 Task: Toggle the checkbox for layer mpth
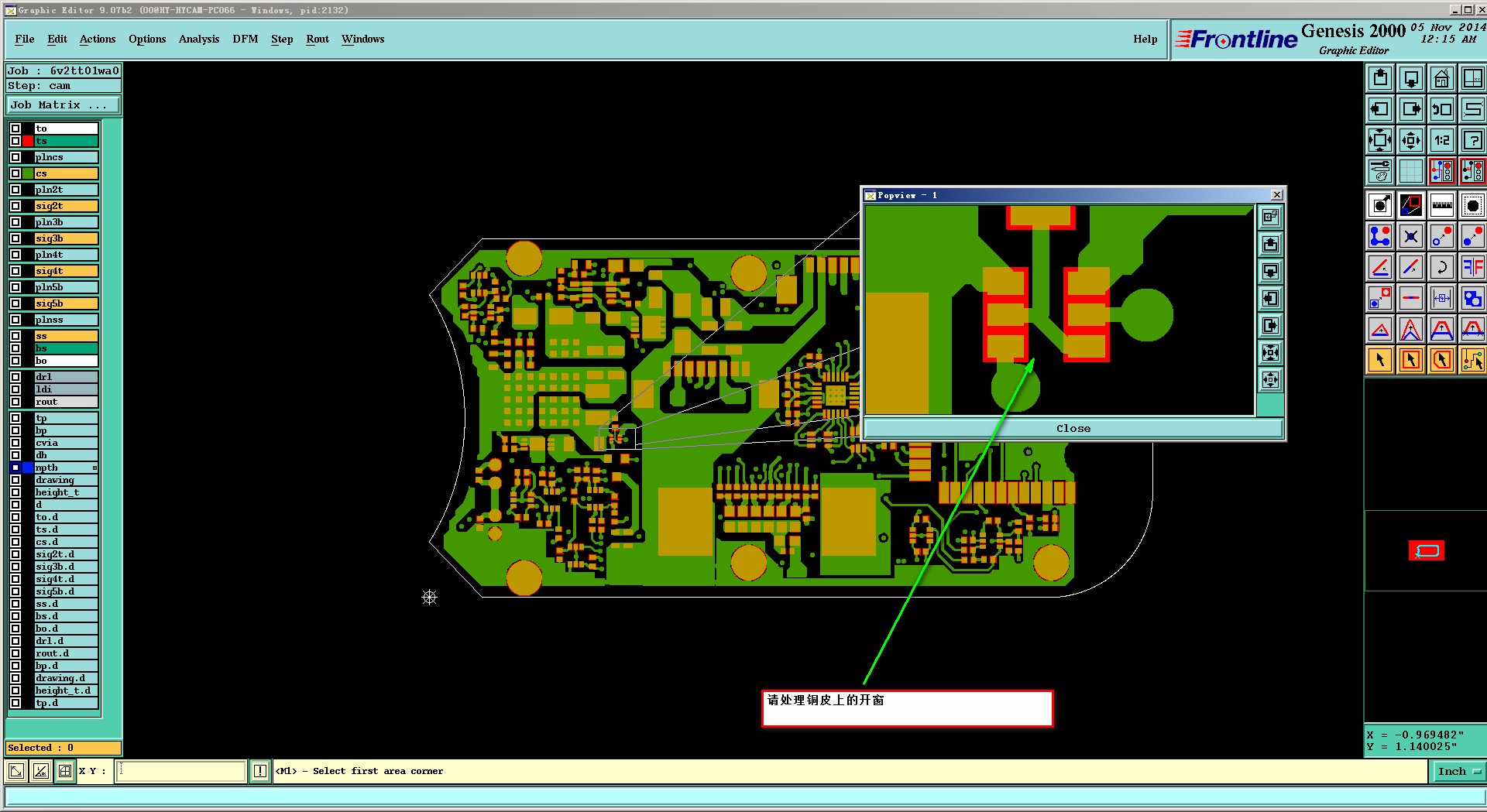(15, 468)
